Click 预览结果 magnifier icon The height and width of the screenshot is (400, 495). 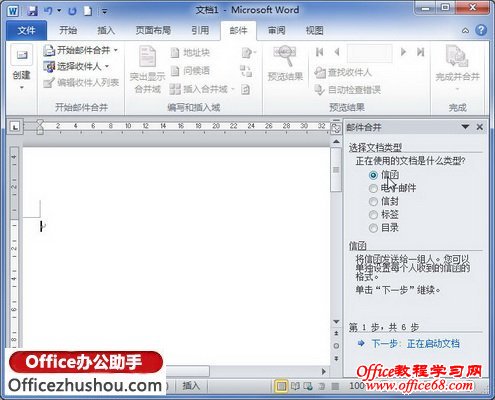pyautogui.click(x=285, y=55)
